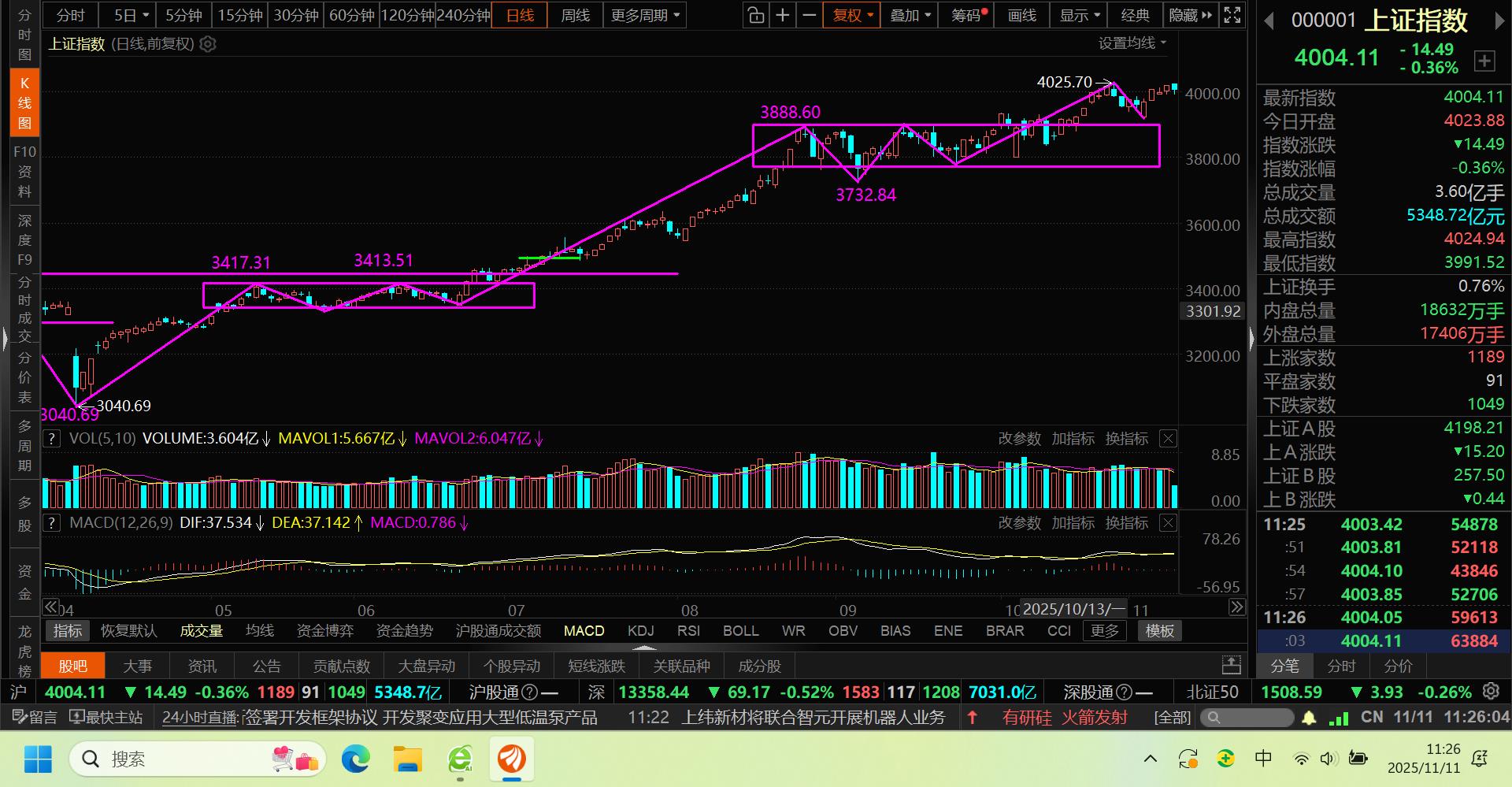This screenshot has width=1512, height=787.
Task: Open the Windows Start menu
Action: [38, 759]
